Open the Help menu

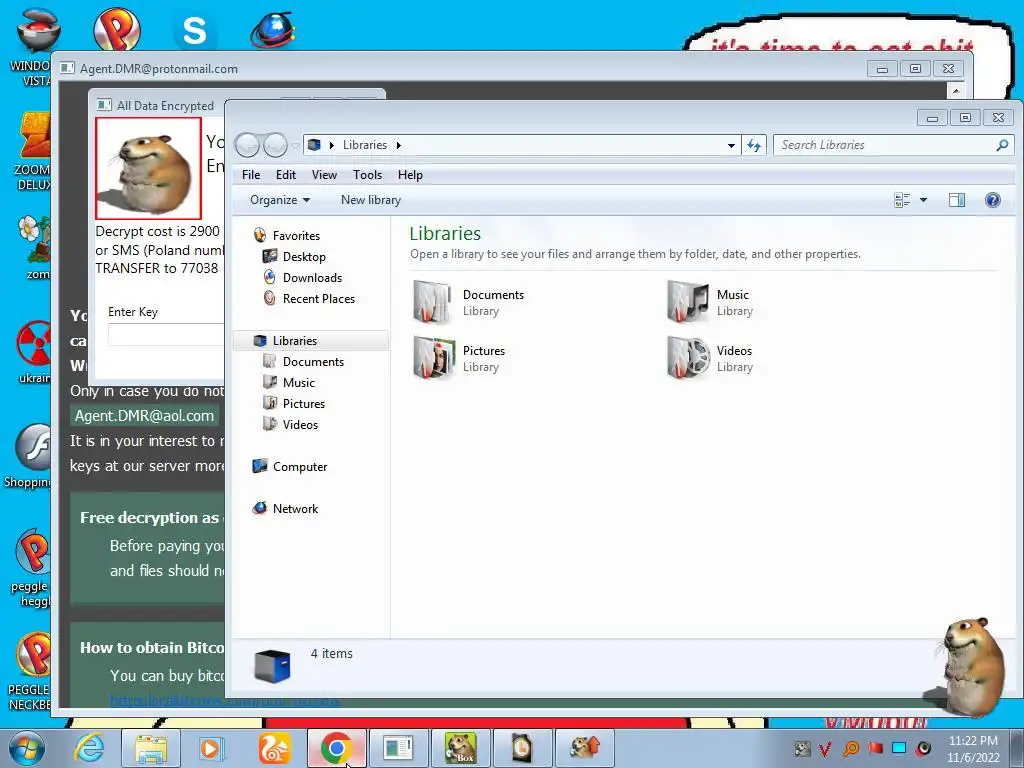pyautogui.click(x=410, y=175)
